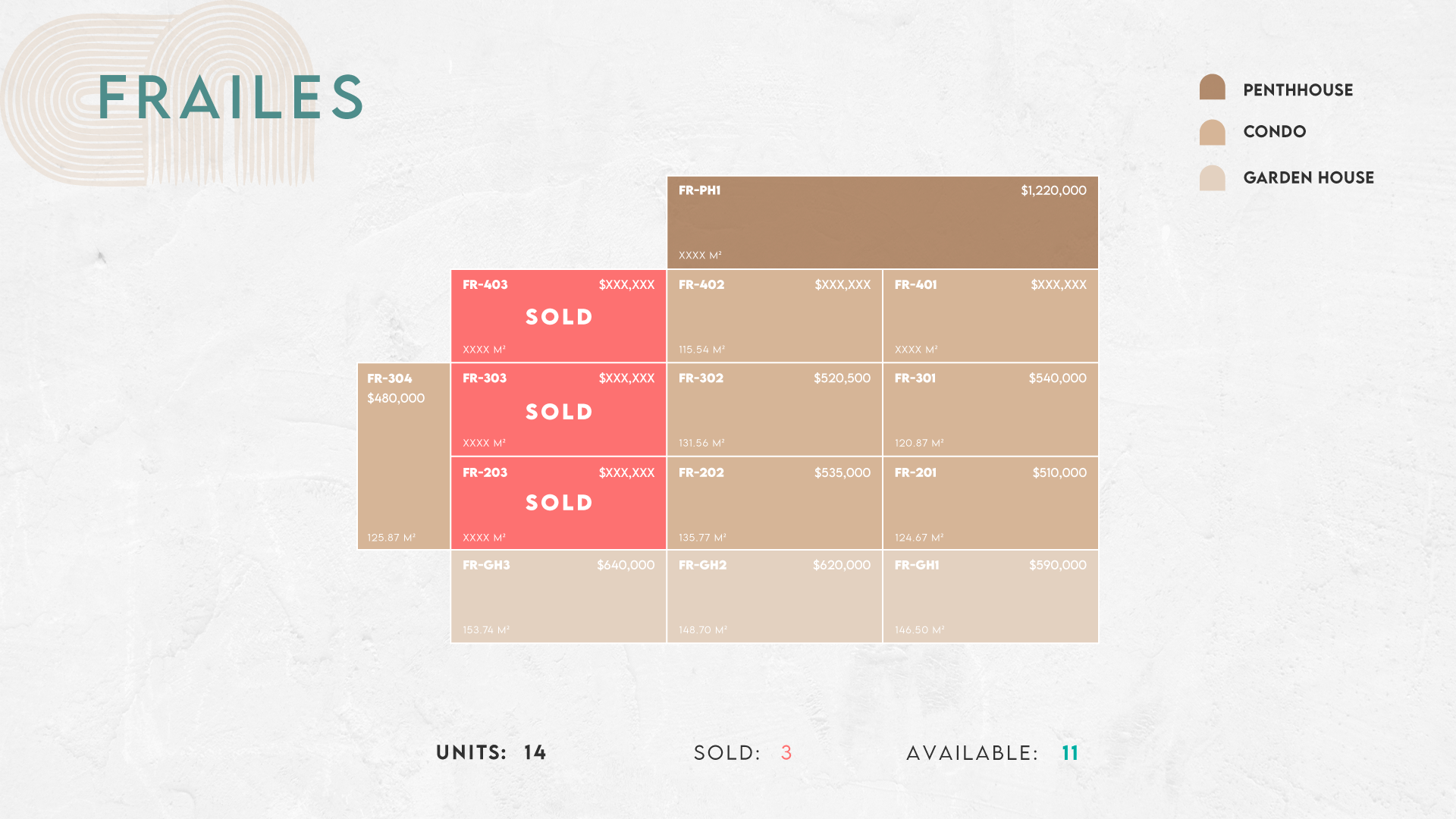Click the Available count 11
The width and height of the screenshot is (1456, 819).
[x=1070, y=753]
